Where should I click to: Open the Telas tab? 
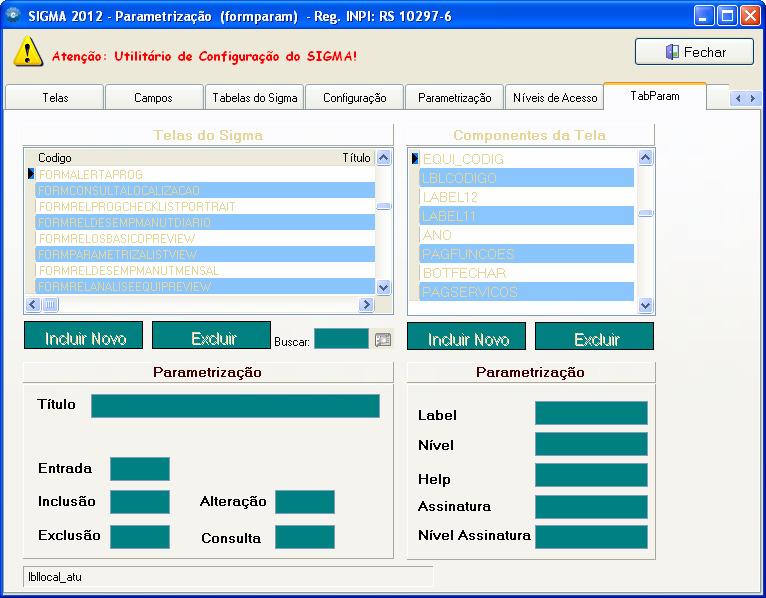click(55, 98)
